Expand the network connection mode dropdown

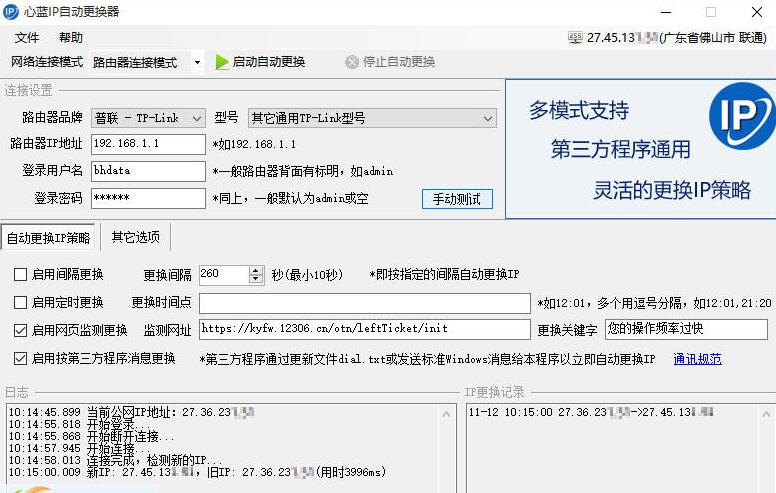196,62
